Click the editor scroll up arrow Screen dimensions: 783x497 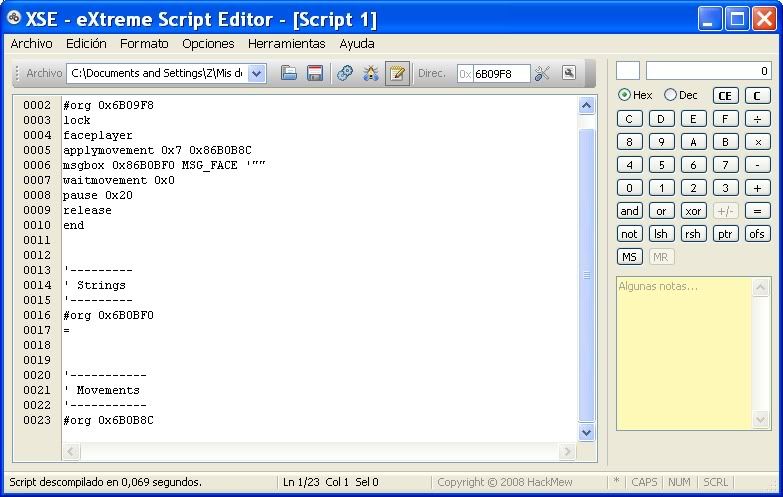coord(586,105)
